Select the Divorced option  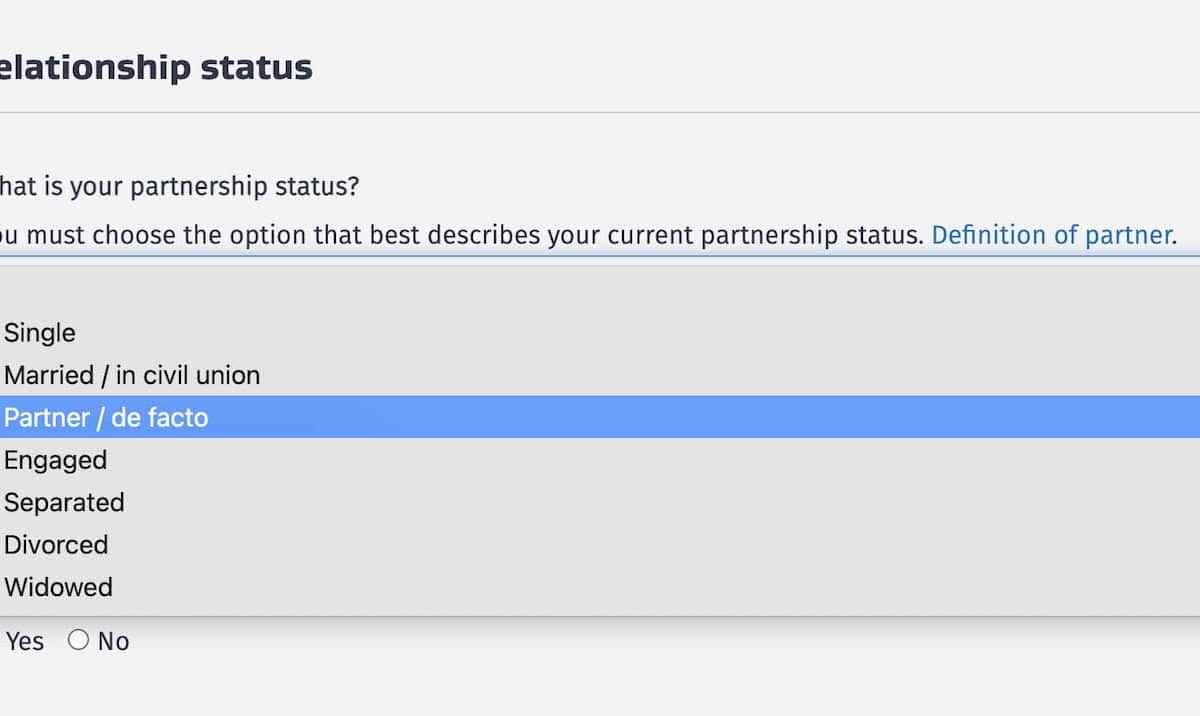click(56, 545)
